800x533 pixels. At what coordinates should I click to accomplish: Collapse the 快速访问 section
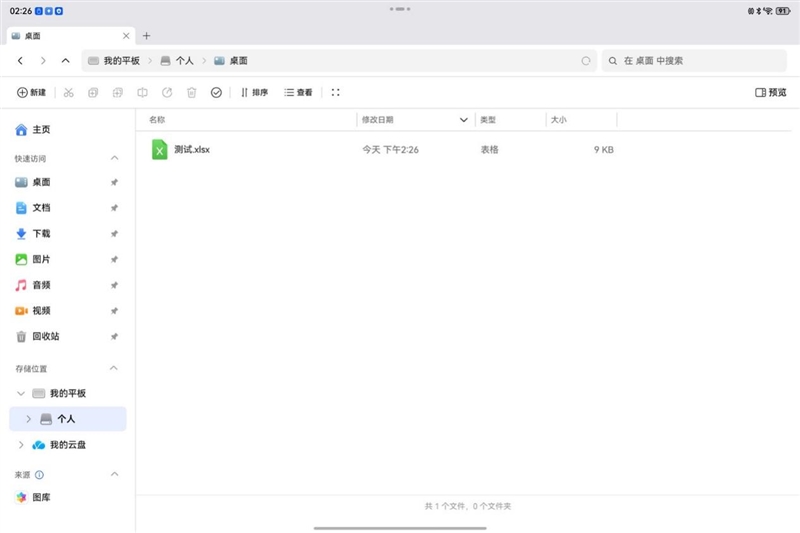pyautogui.click(x=114, y=158)
